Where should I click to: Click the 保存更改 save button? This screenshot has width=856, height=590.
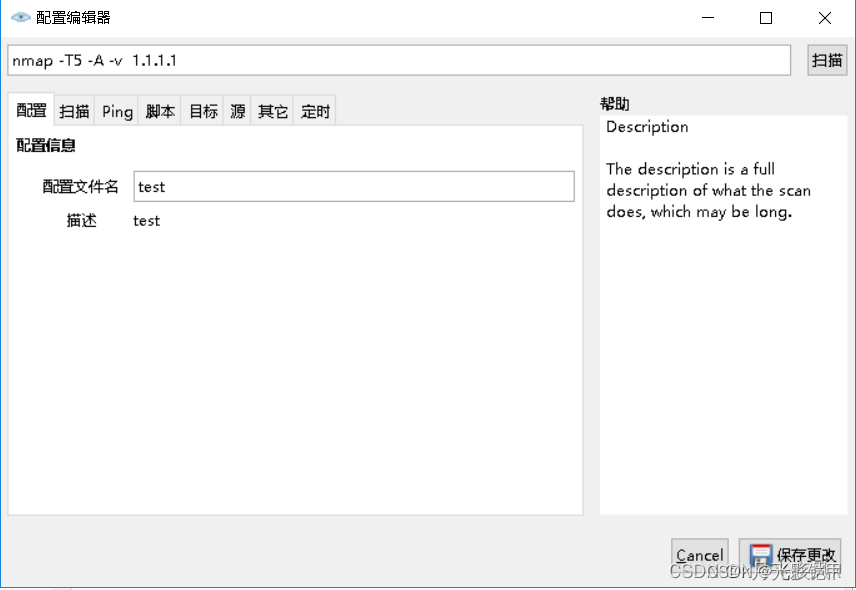[x=789, y=555]
